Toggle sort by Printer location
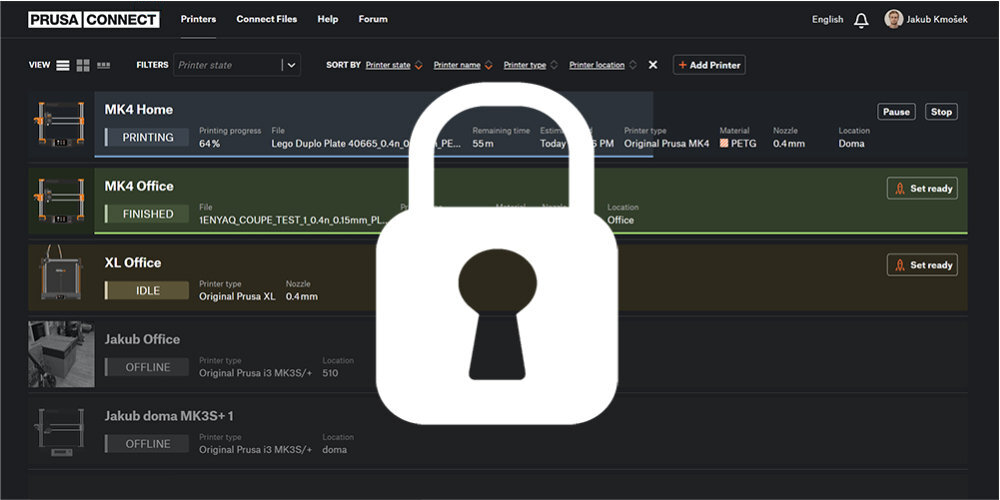Image resolution: width=1000 pixels, height=500 pixels. 597,65
